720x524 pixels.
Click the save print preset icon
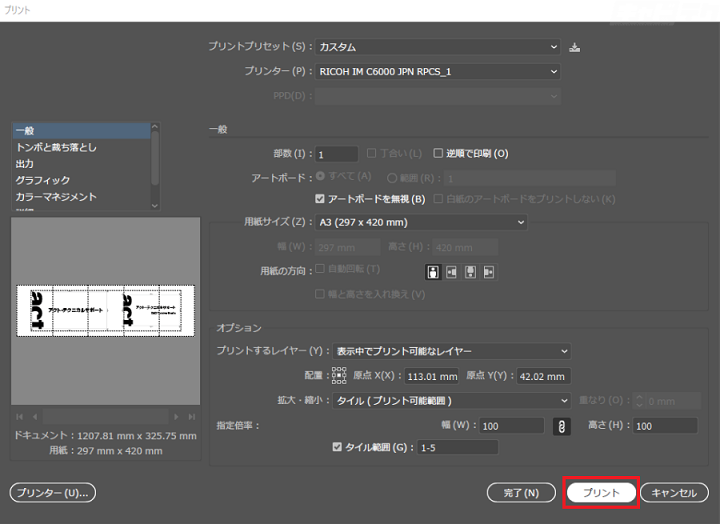click(574, 47)
